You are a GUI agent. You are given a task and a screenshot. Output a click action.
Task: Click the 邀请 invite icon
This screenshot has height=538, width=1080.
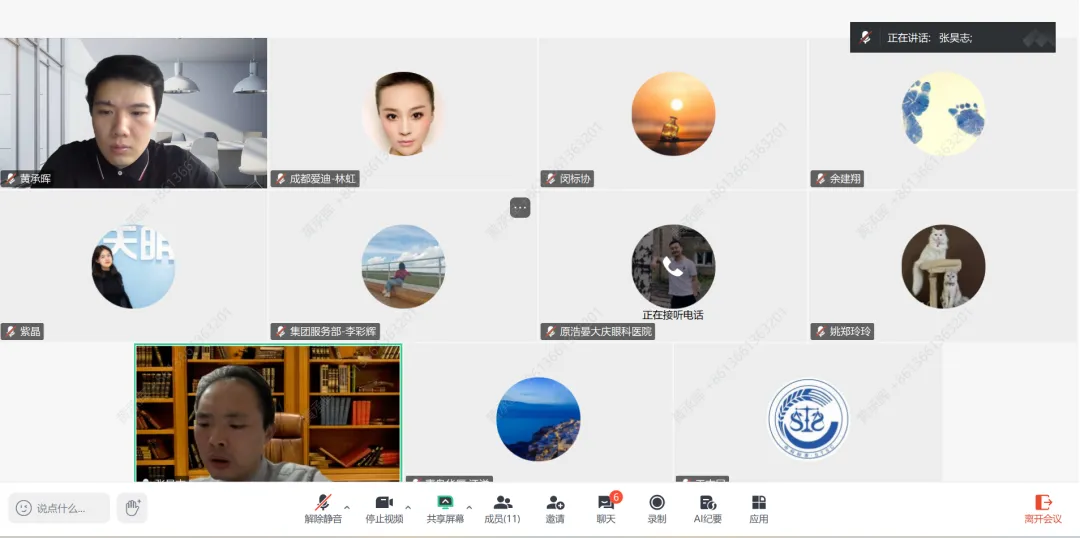click(x=555, y=508)
